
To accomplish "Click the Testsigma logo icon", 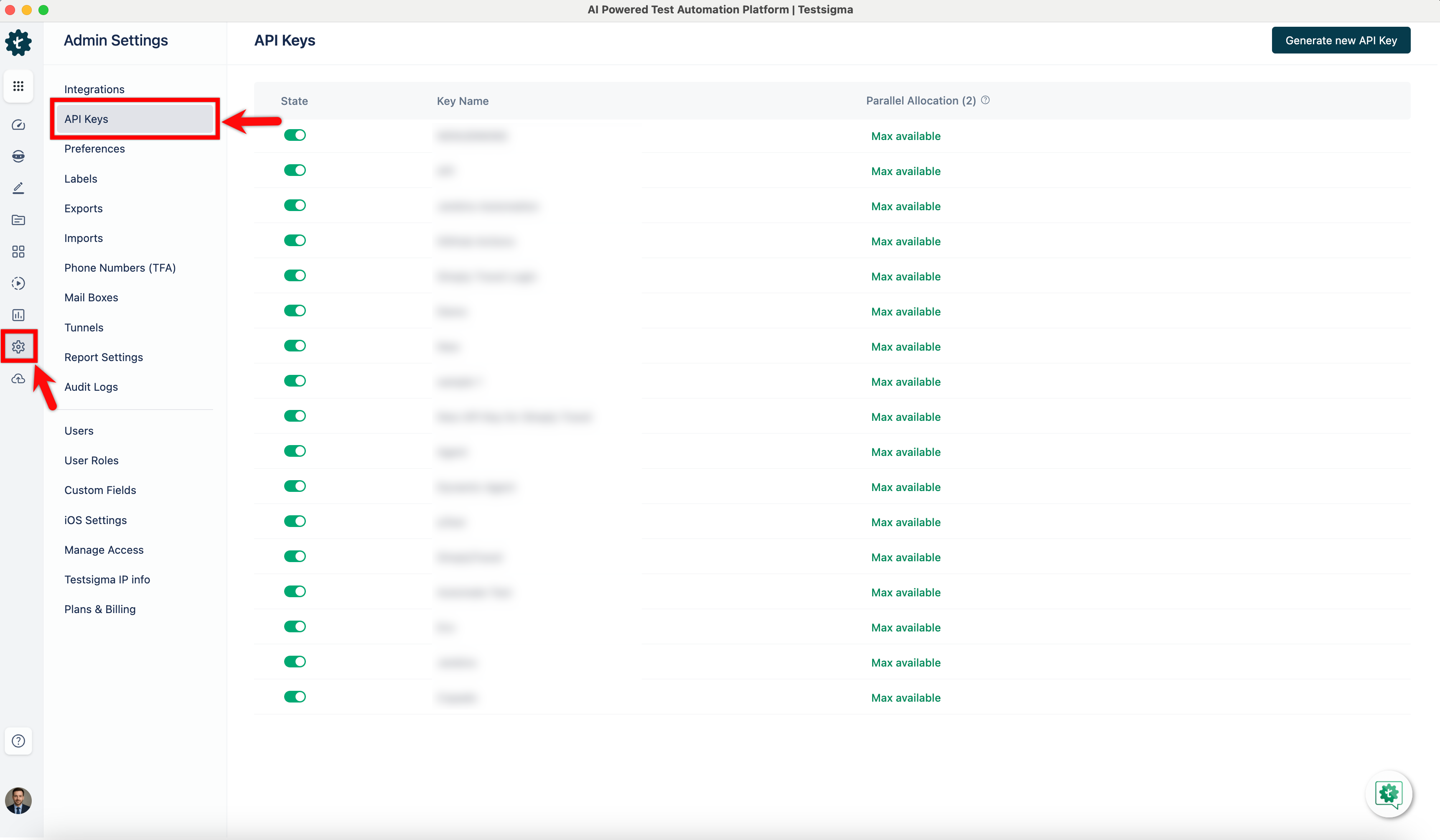I will (x=18, y=43).
